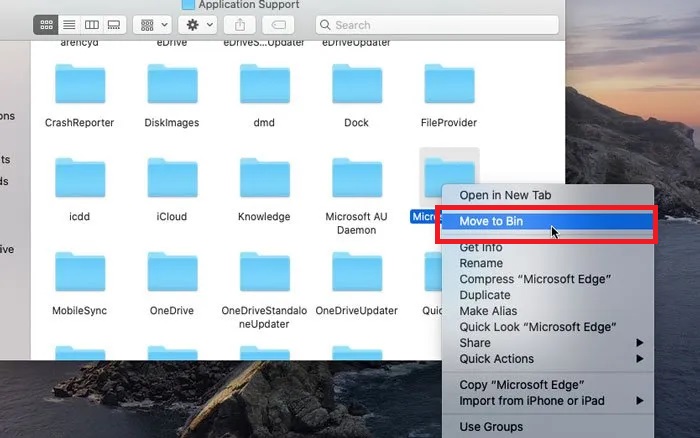This screenshot has width=700, height=438.
Task: Choose Duplicate from context menu
Action: click(548, 296)
